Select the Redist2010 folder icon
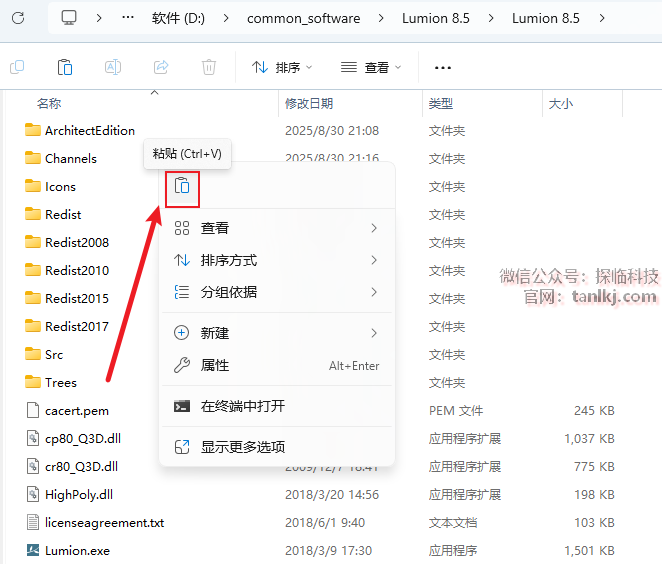The image size is (662, 565). click(x=33, y=270)
